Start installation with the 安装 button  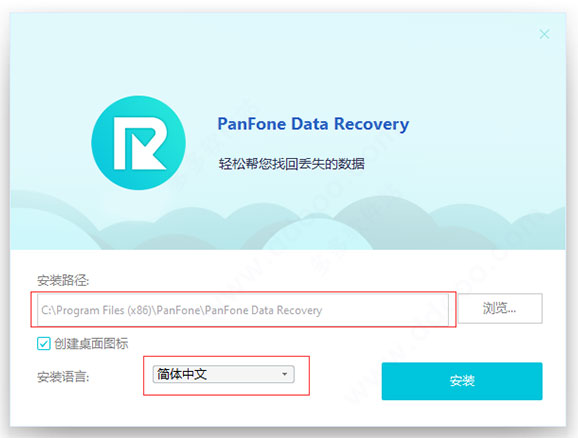click(x=462, y=381)
